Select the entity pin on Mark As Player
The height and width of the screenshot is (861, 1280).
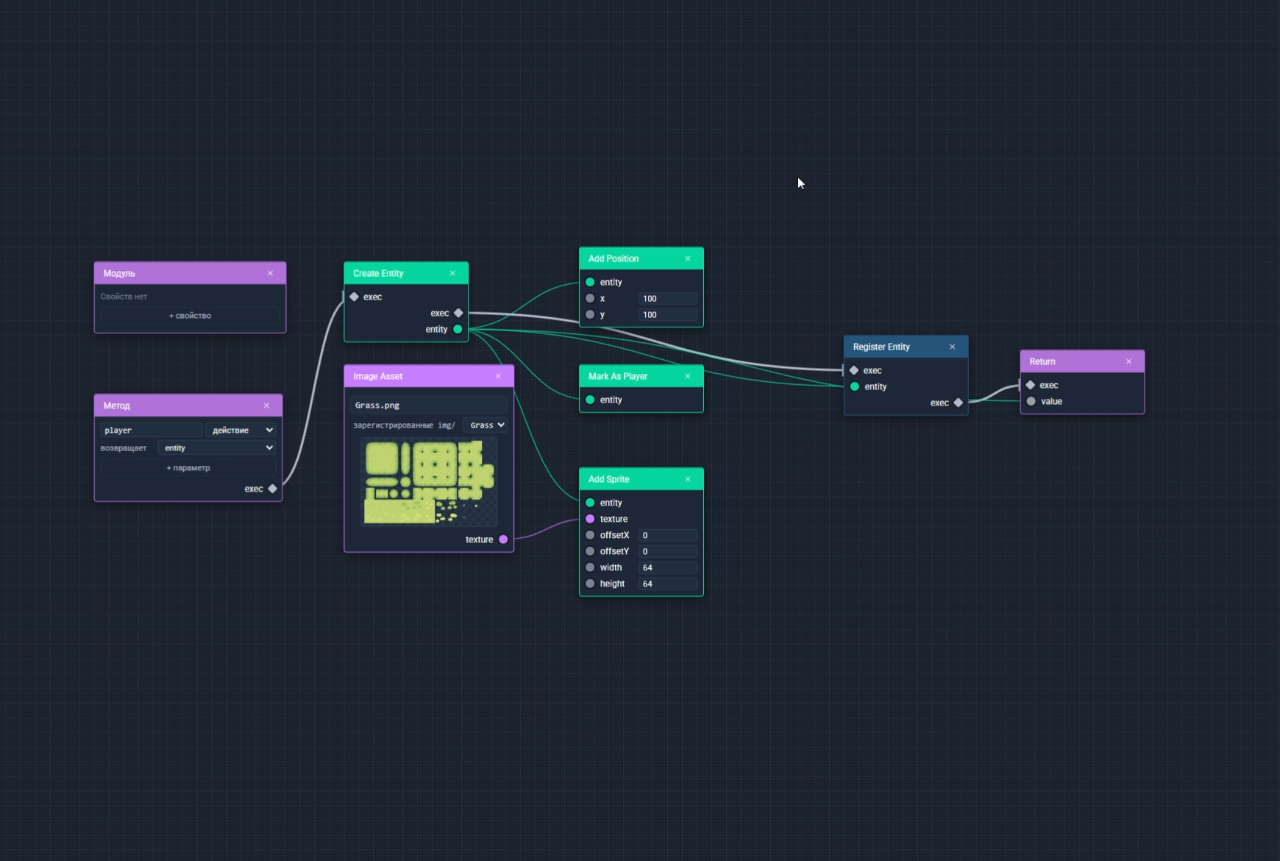(590, 400)
